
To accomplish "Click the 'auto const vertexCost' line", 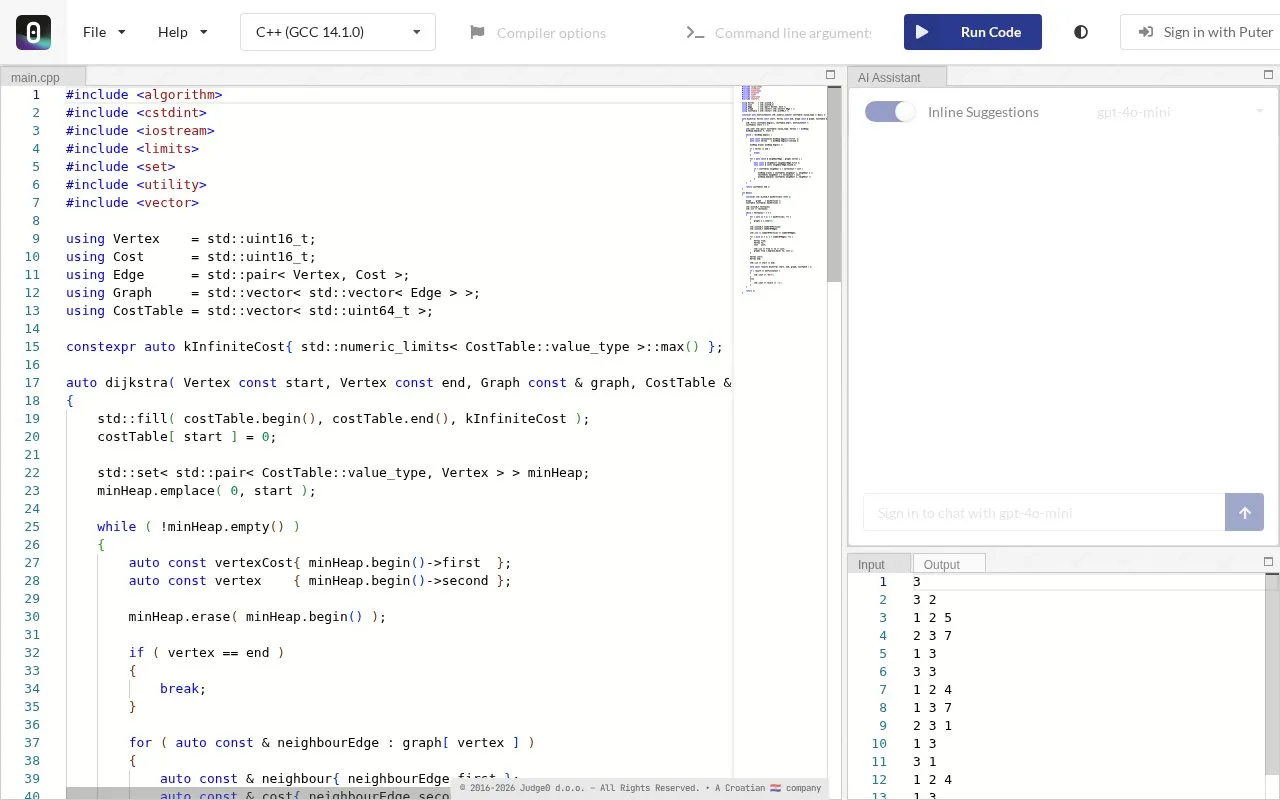I will click(320, 563).
